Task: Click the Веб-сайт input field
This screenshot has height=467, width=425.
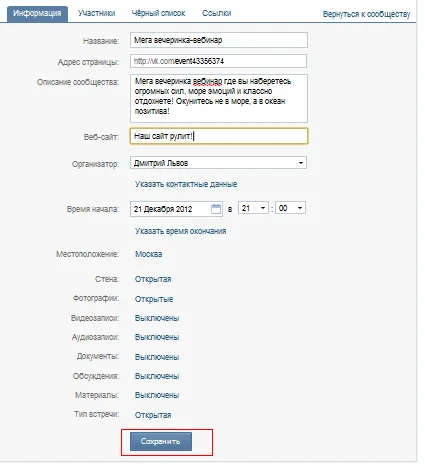Action: click(219, 136)
